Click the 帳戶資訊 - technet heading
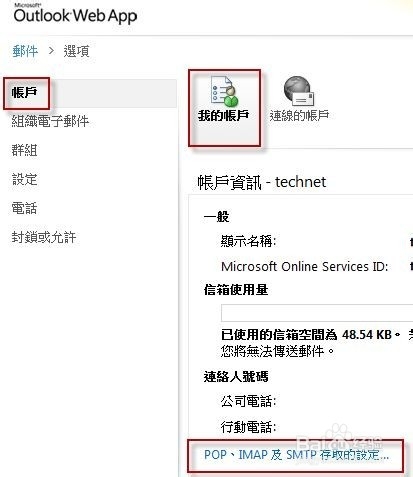Screen dimensions: 413x477 [262, 182]
